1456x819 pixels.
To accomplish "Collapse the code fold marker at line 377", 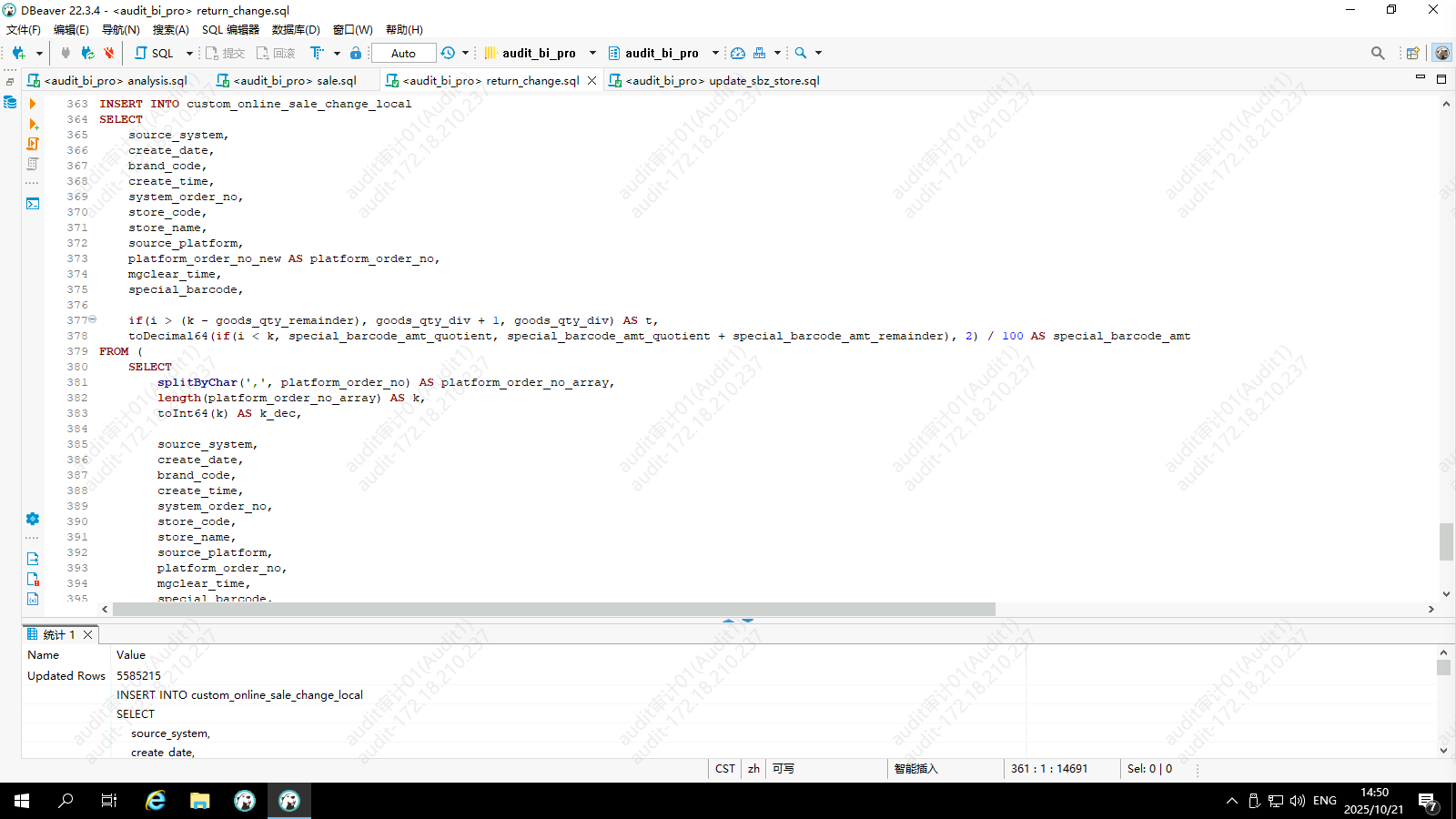I will point(93,319).
